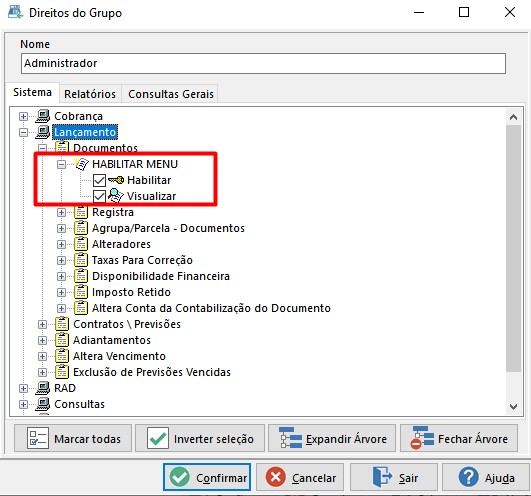Expand the Agrupa/Parcela - Documentos node
Image resolution: width=531 pixels, height=496 pixels.
coord(61,229)
